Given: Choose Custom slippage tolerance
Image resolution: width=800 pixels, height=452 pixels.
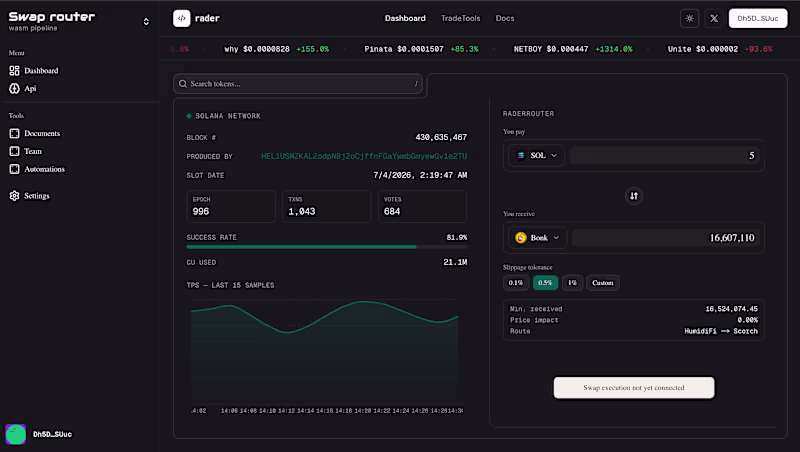Looking at the screenshot, I should 603,283.
